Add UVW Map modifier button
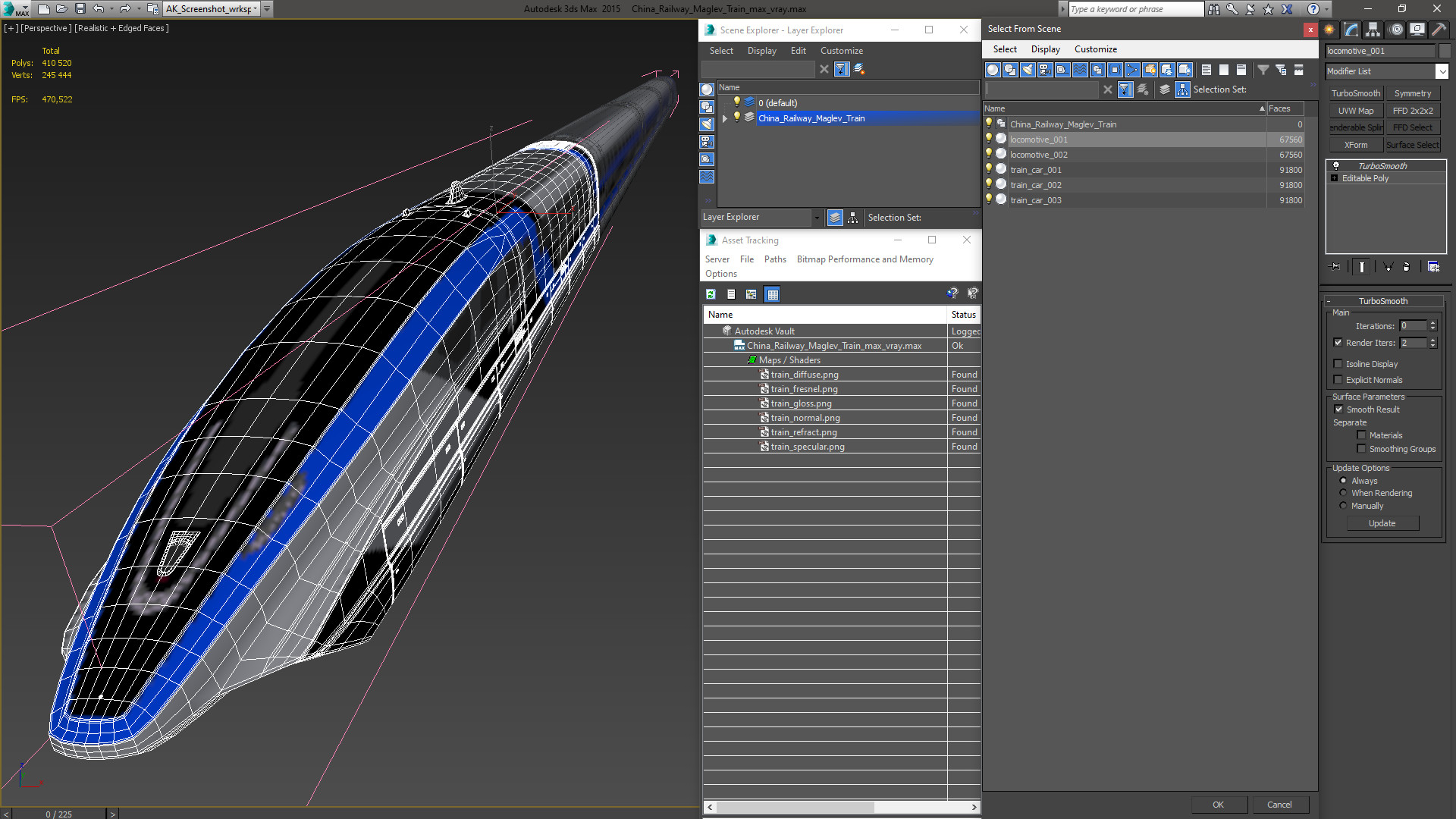This screenshot has height=819, width=1456. tap(1355, 111)
